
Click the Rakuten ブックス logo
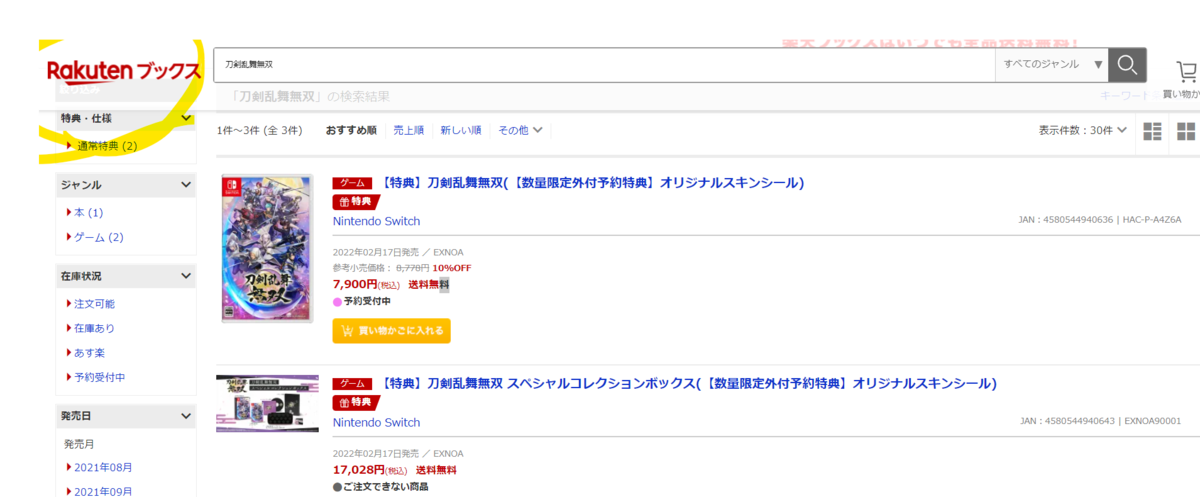coord(124,71)
